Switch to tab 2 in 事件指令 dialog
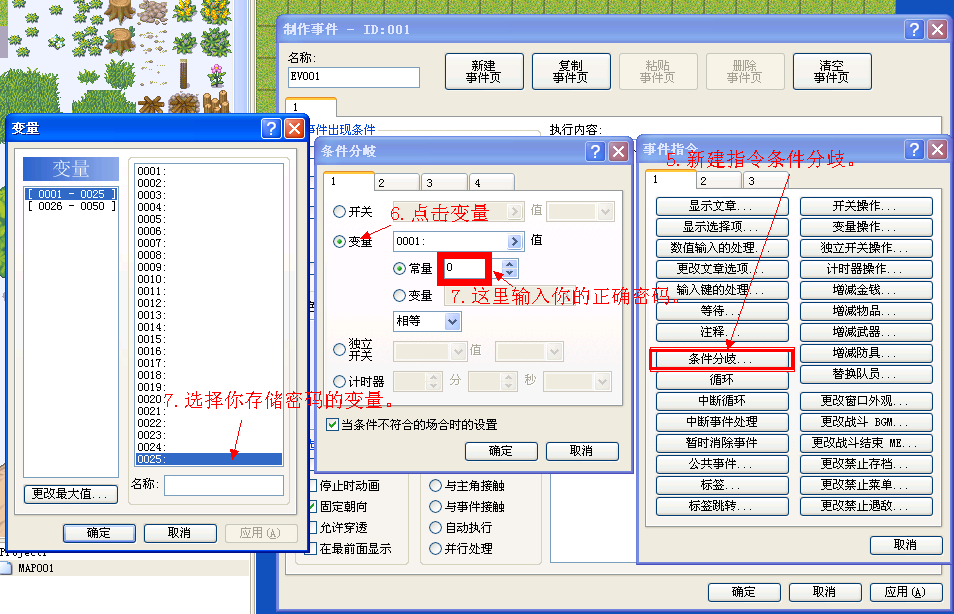Viewport: 954px width, 614px height. click(x=719, y=181)
